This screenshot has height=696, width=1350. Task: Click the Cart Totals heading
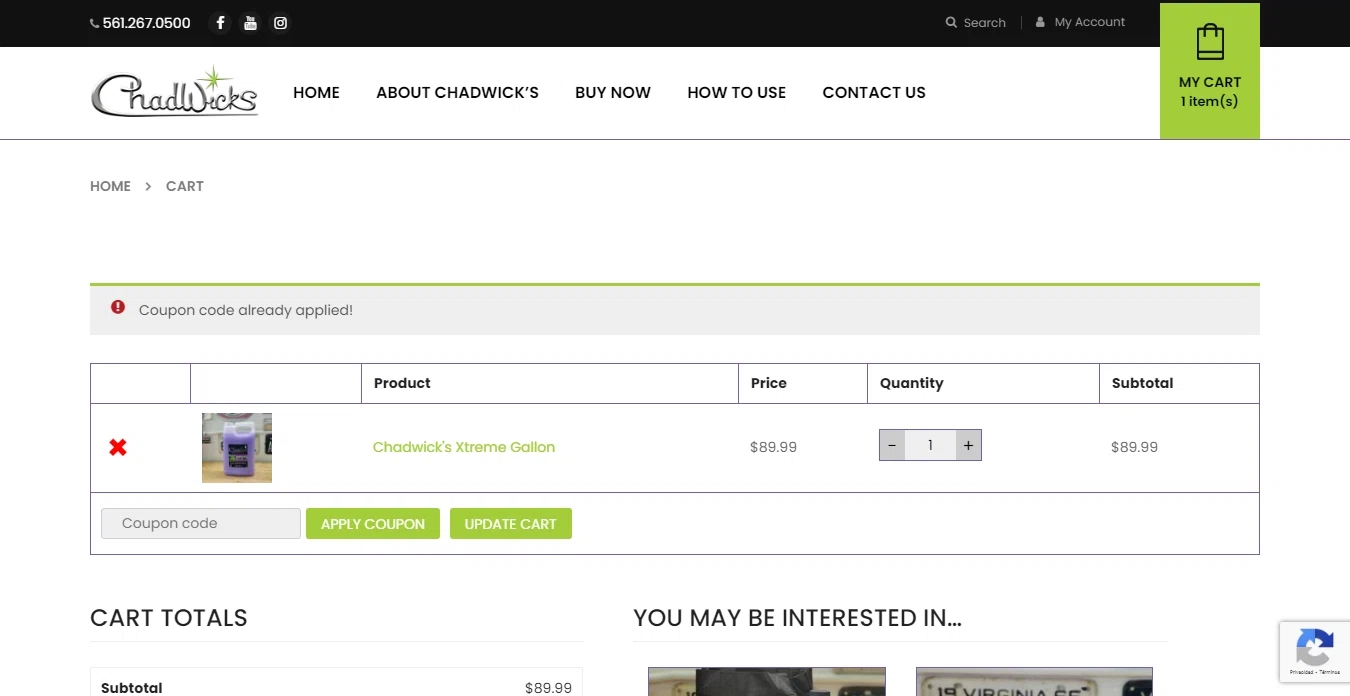click(x=169, y=618)
